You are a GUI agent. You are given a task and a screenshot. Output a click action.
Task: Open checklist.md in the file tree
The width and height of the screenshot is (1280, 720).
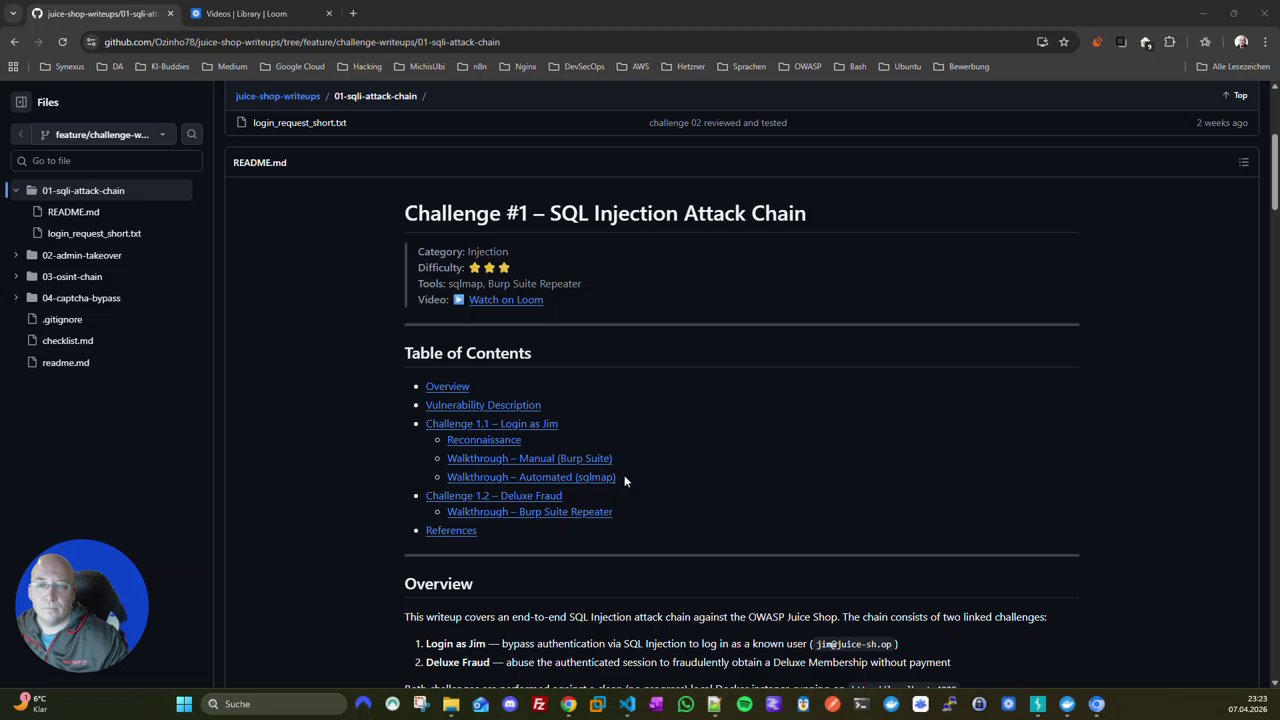pyautogui.click(x=67, y=341)
